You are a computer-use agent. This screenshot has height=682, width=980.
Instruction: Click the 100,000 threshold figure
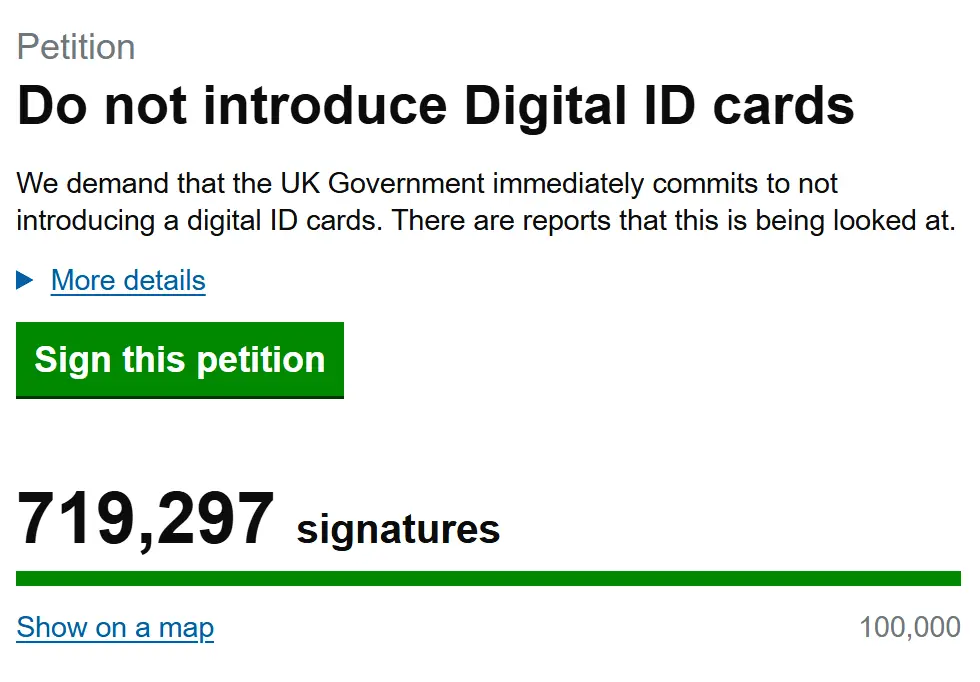[910, 626]
